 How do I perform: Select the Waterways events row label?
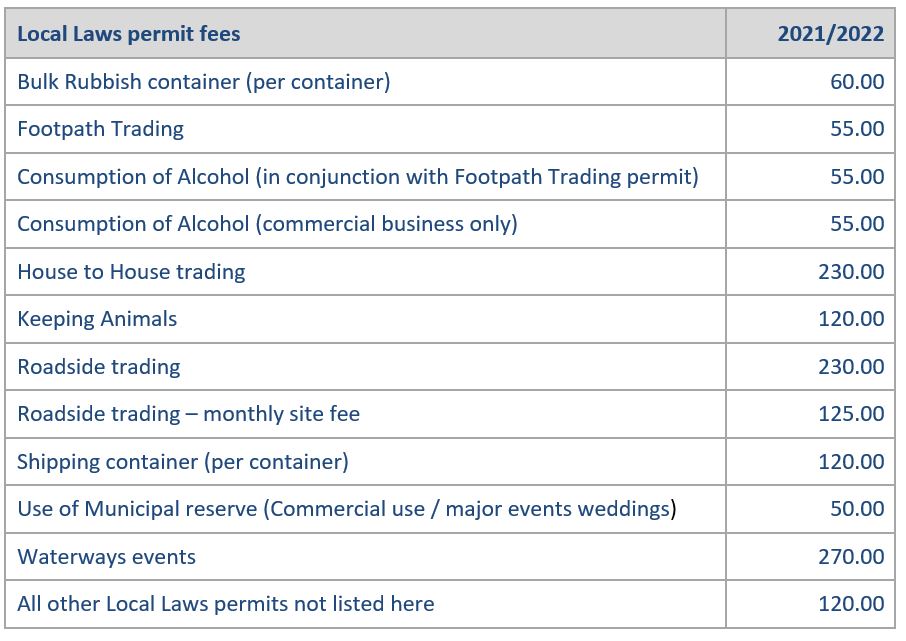tap(106, 557)
